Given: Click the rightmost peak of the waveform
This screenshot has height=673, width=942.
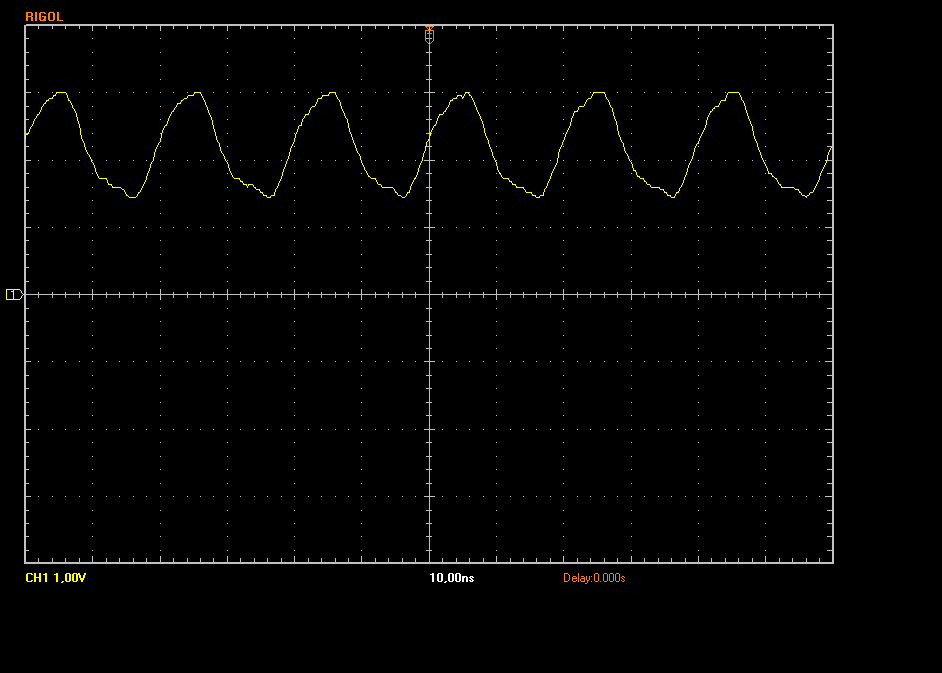Looking at the screenshot, I should 735,93.
